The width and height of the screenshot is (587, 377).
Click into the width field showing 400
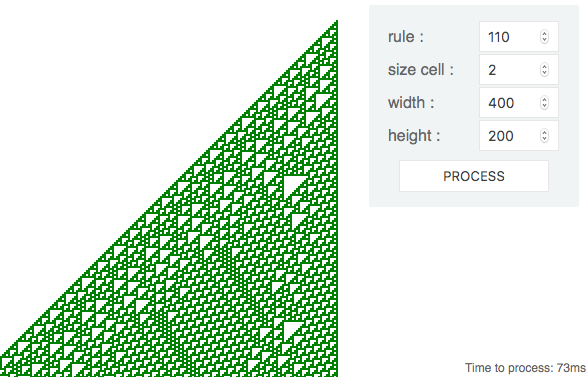(x=518, y=103)
